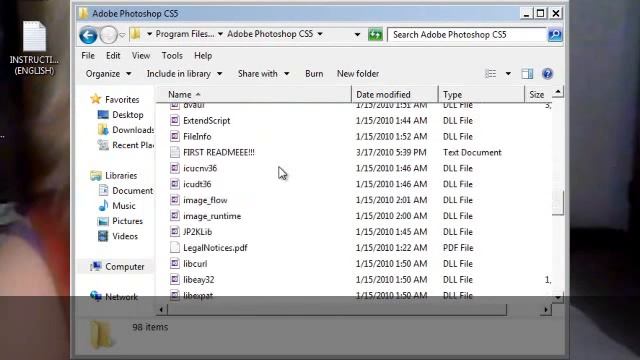This screenshot has height=360, width=640.
Task: Select Network in the navigation pane
Action: click(114, 297)
